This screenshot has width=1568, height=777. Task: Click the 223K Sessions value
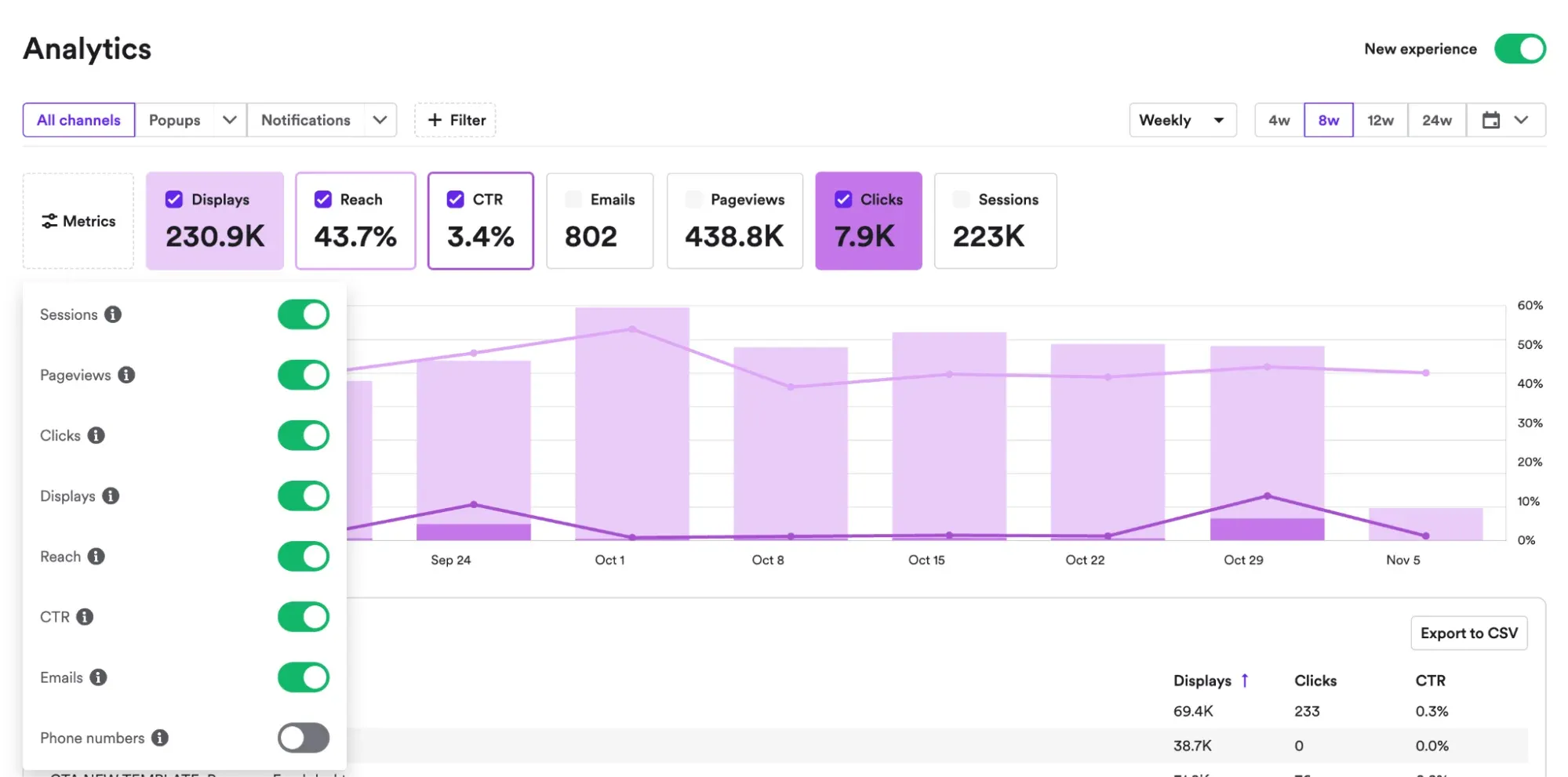click(988, 236)
